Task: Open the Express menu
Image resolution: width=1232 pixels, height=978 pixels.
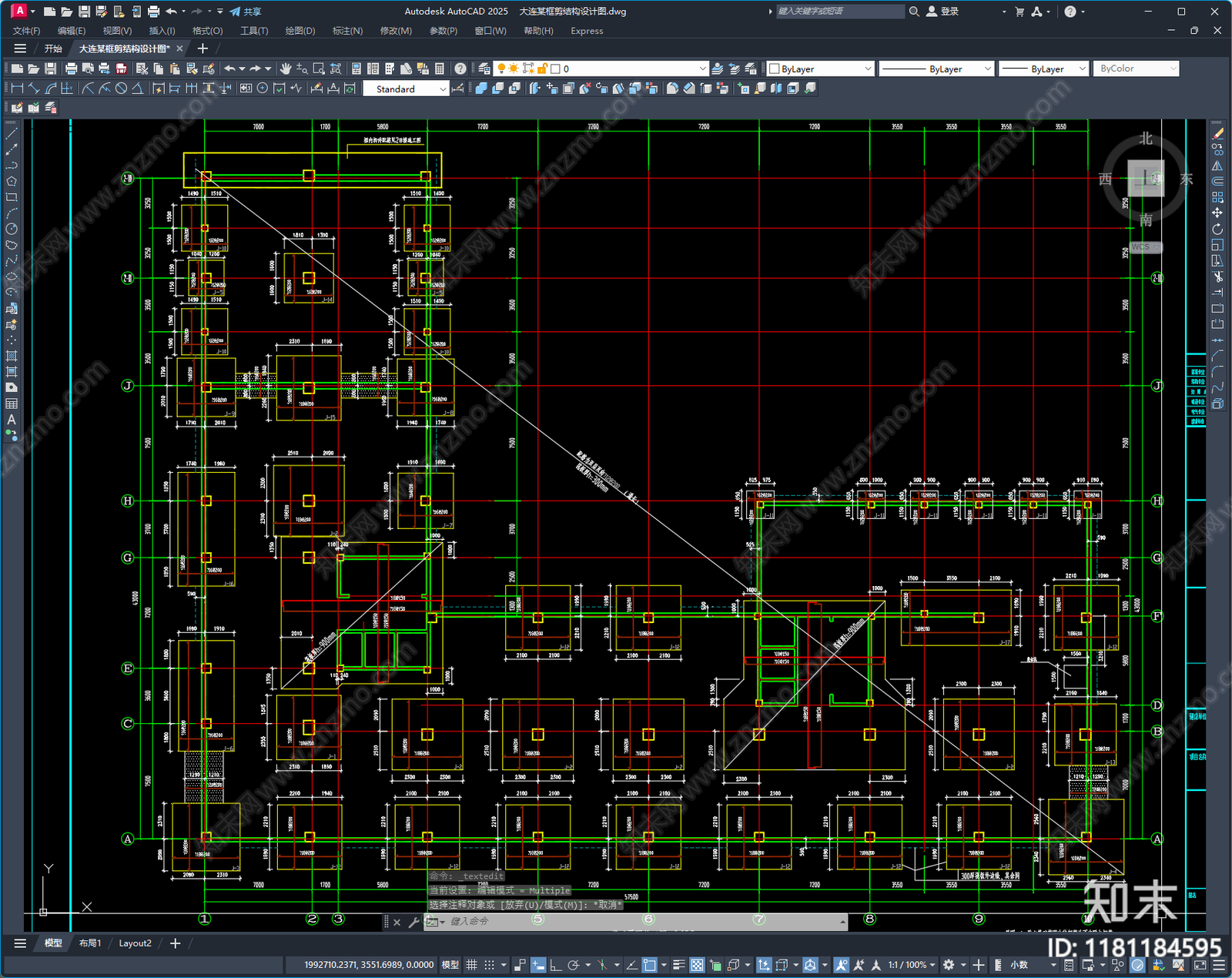Action: (587, 31)
